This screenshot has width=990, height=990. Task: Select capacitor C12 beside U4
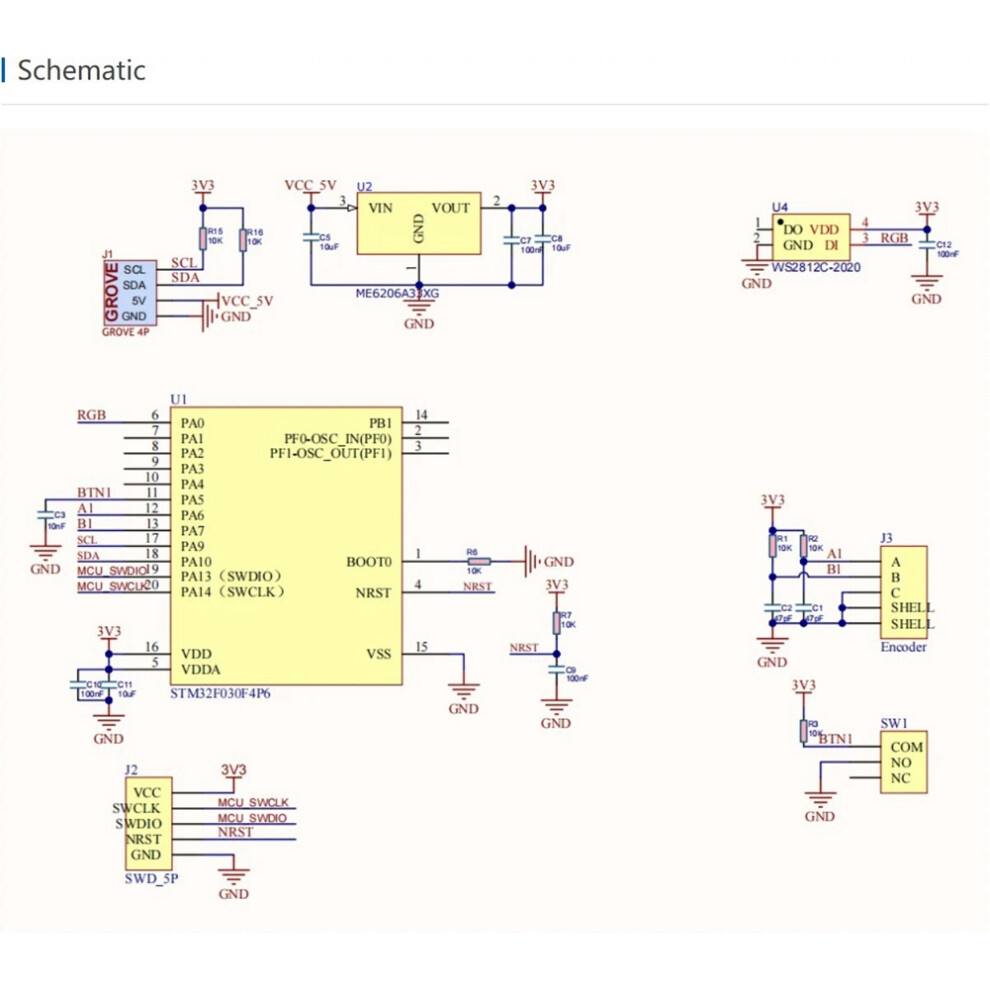[926, 245]
